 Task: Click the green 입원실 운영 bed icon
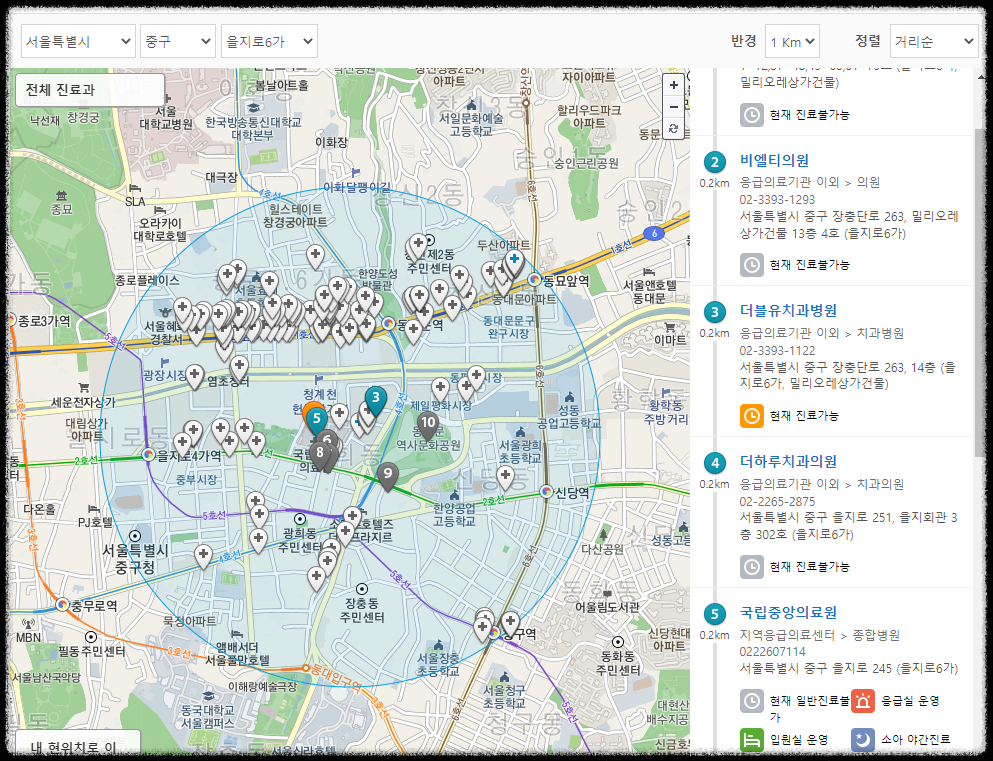pyautogui.click(x=752, y=739)
